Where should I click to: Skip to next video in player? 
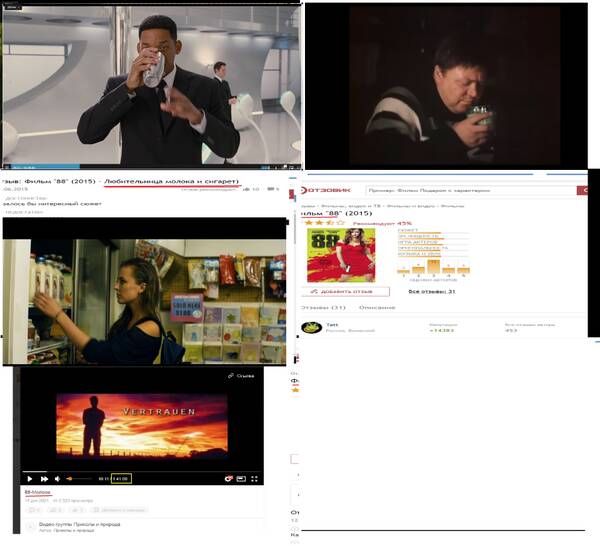pos(44,479)
